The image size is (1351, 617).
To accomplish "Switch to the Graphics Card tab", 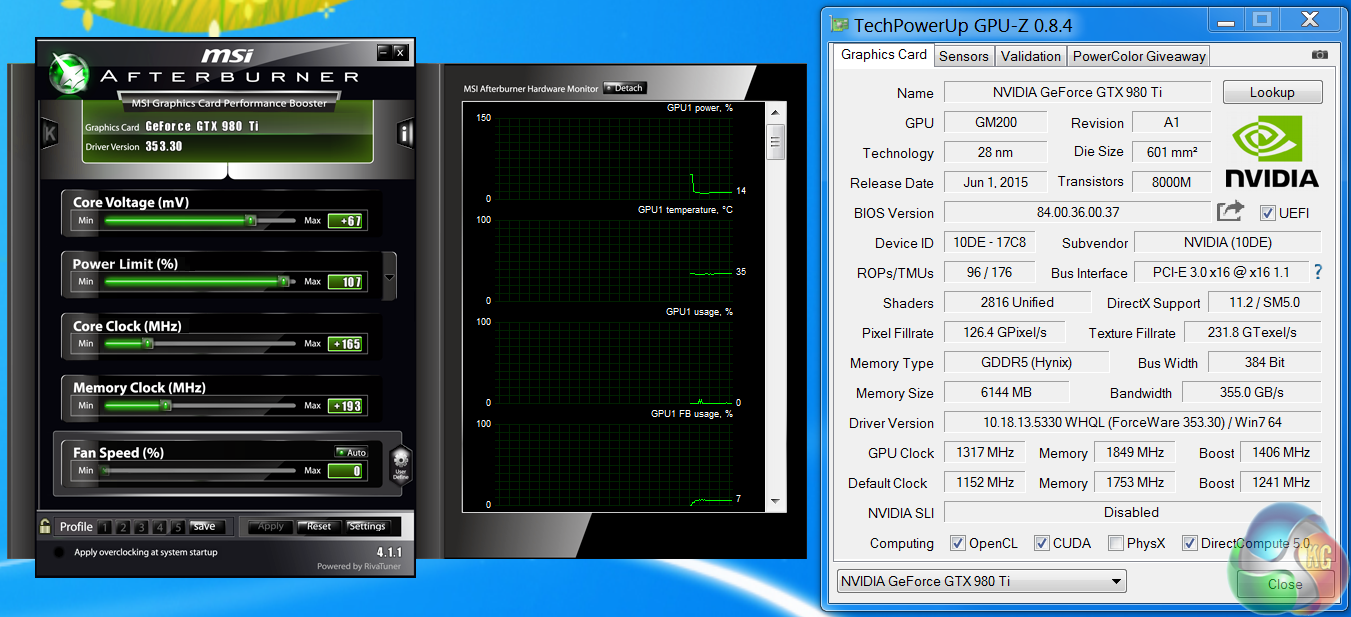I will point(884,55).
